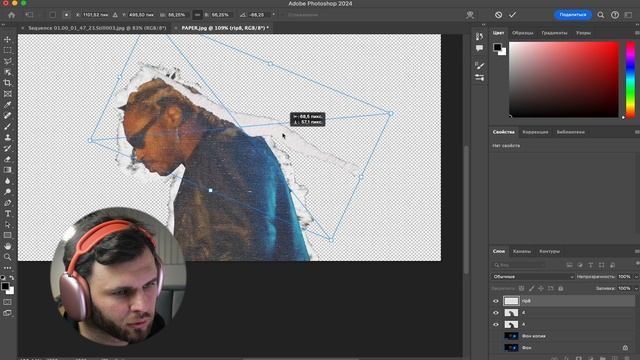Pick a color in the red color field
This screenshot has height=360, width=640.
tap(564, 80)
